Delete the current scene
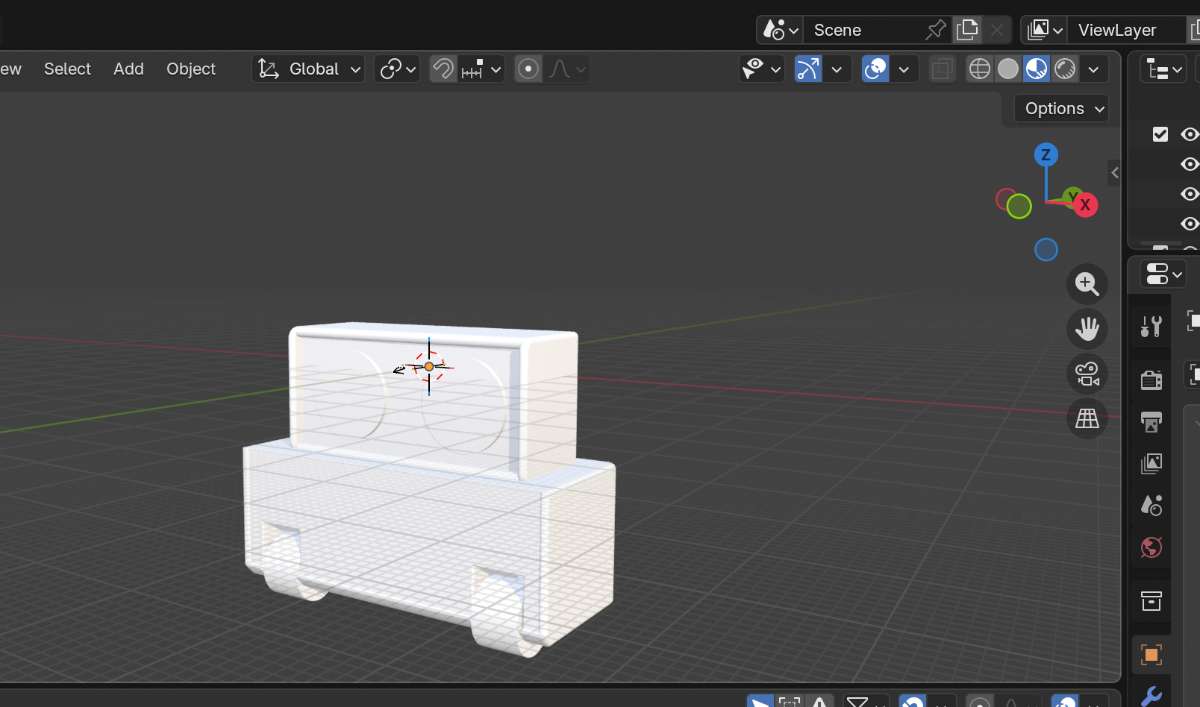 point(997,30)
